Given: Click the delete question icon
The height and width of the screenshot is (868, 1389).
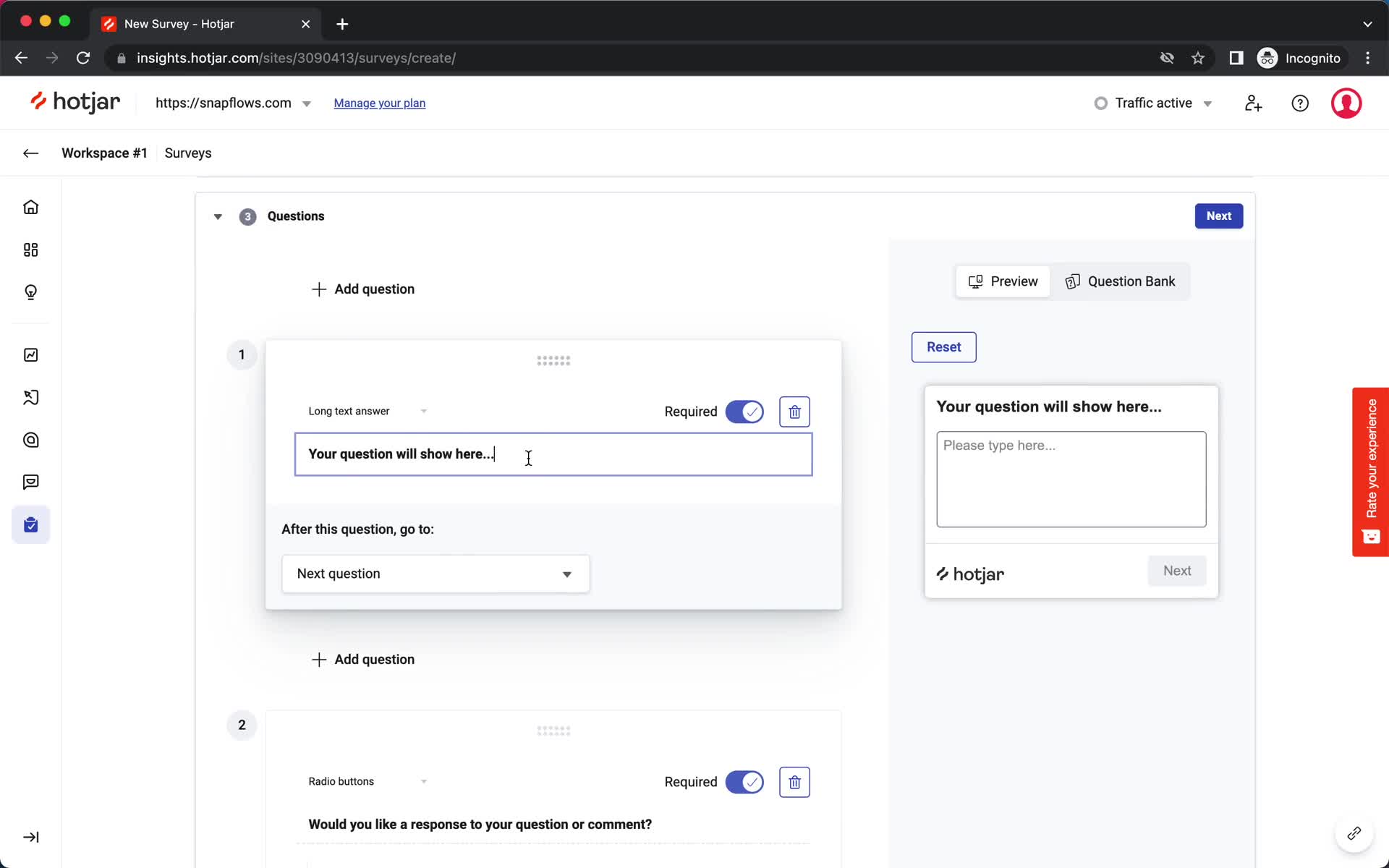Looking at the screenshot, I should (x=794, y=411).
